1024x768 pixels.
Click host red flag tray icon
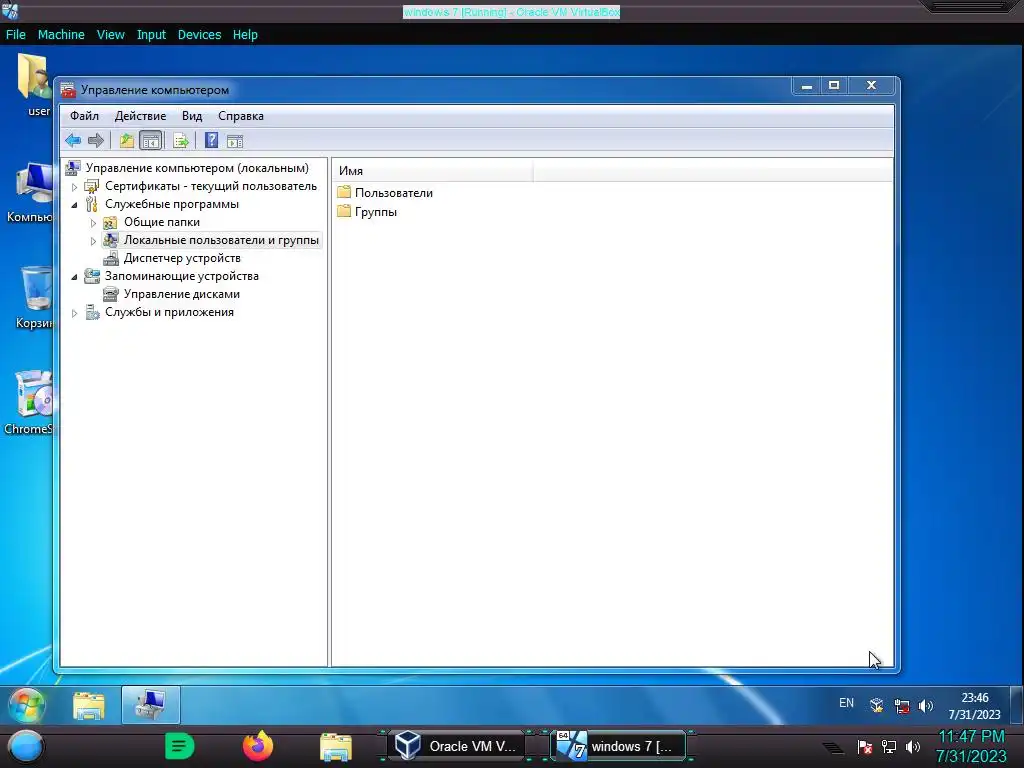tap(865, 747)
